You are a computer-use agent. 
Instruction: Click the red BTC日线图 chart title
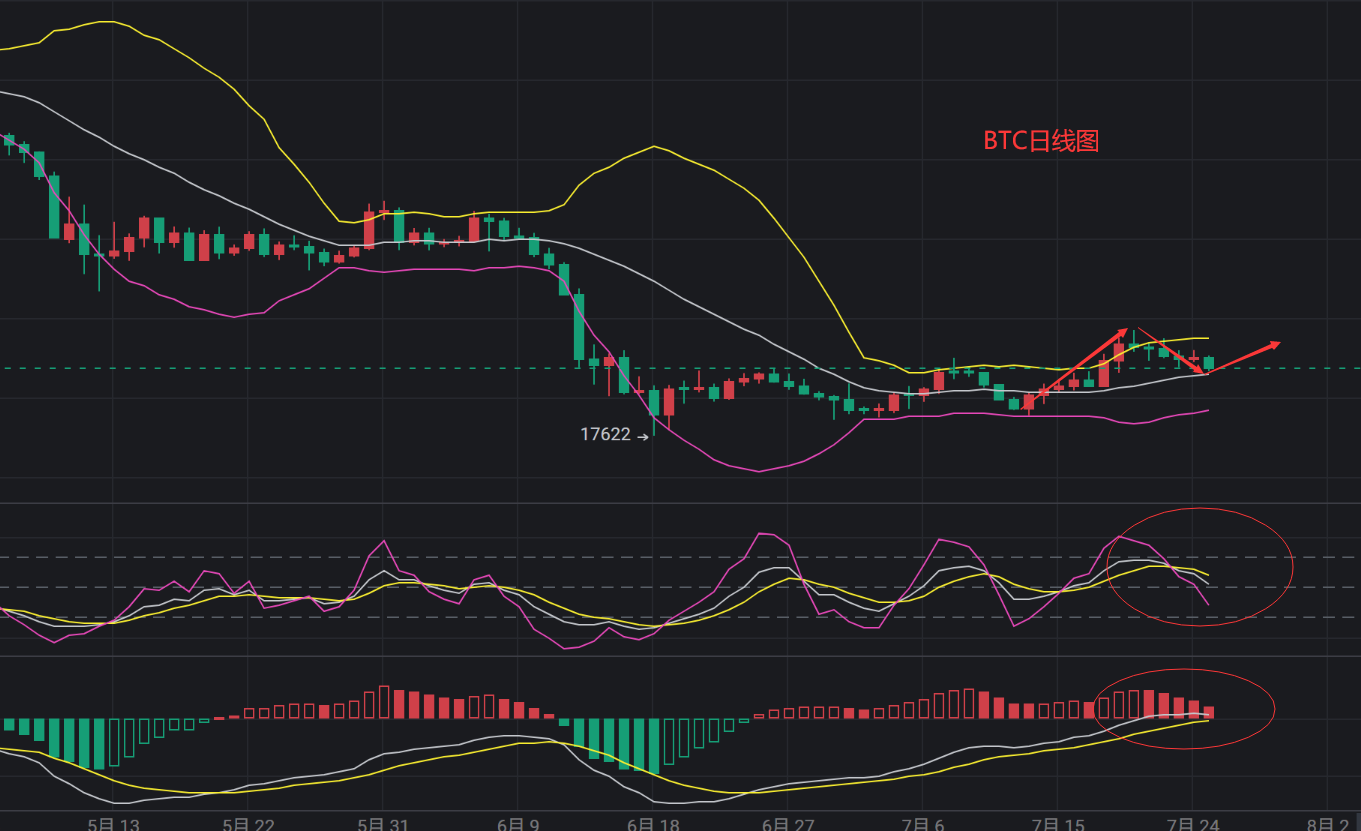point(1041,141)
